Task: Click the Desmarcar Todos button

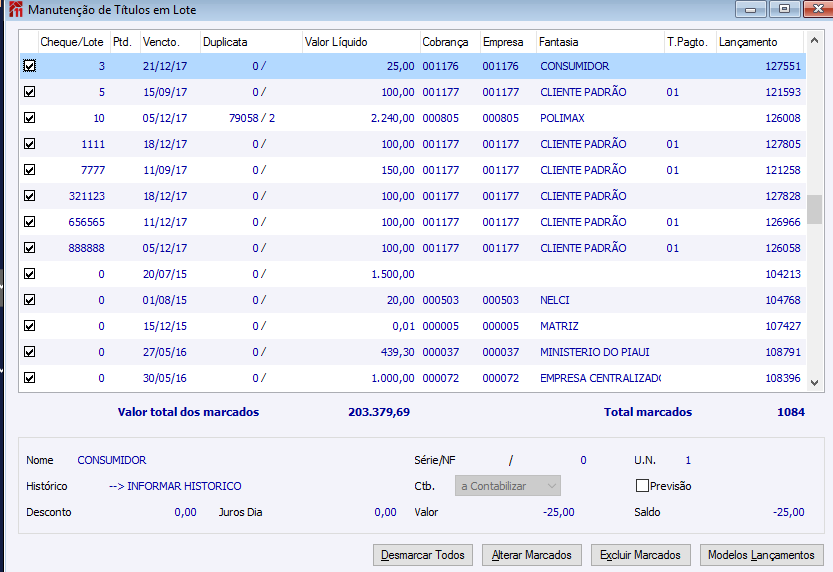Action: 423,555
